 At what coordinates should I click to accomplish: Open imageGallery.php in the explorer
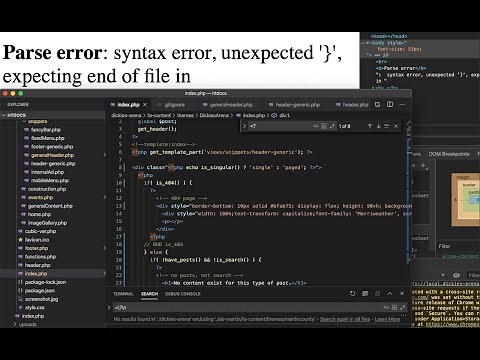coord(47,223)
